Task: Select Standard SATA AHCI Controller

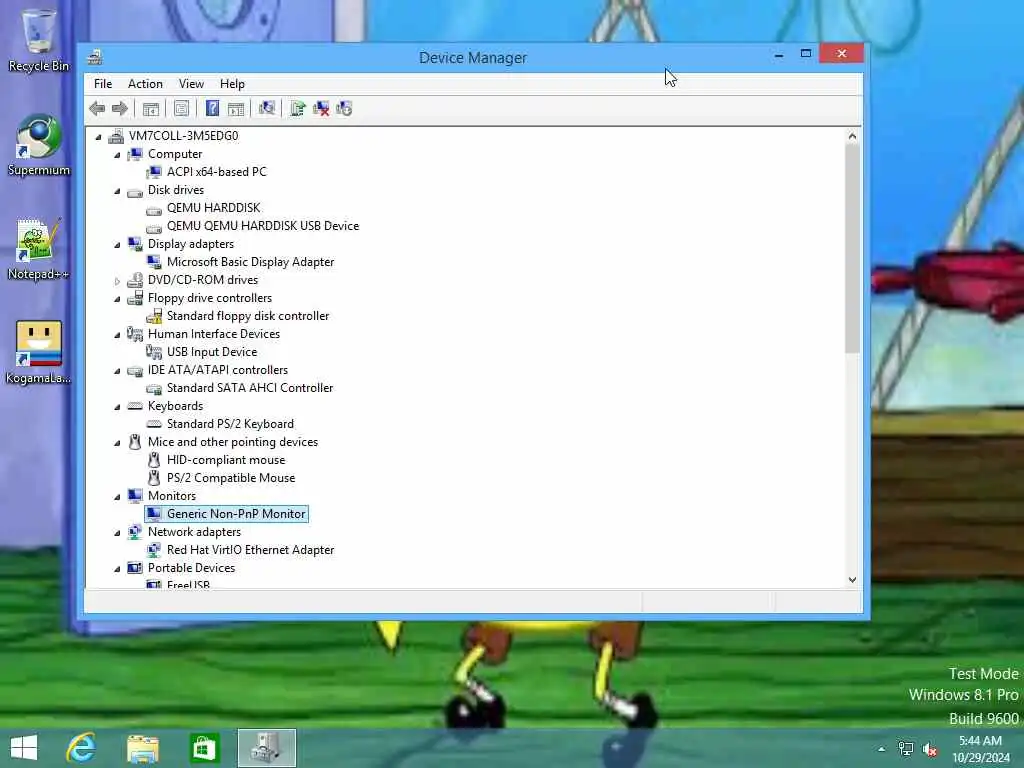Action: tap(249, 388)
